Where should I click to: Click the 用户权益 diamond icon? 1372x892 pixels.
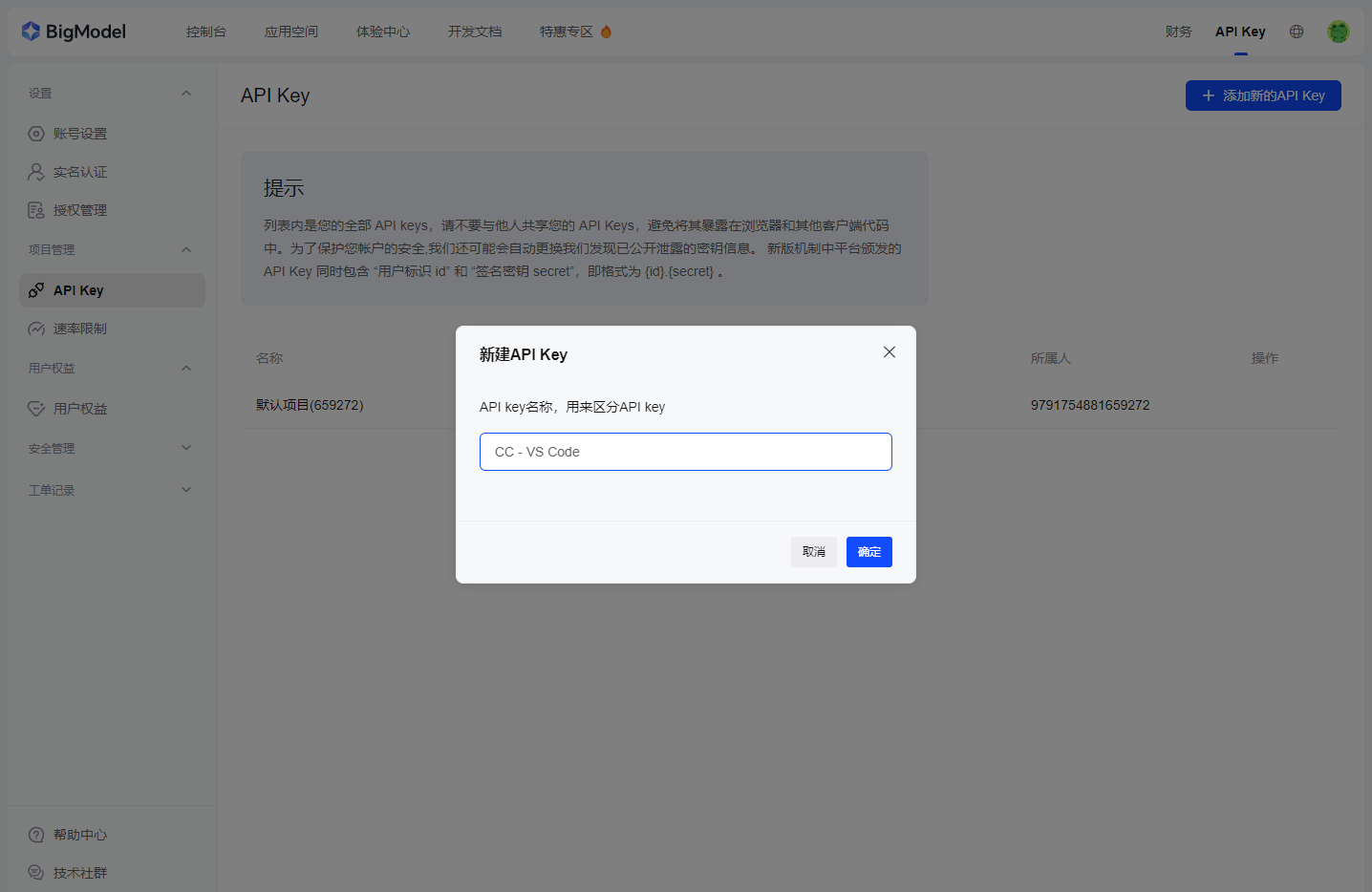tap(36, 409)
